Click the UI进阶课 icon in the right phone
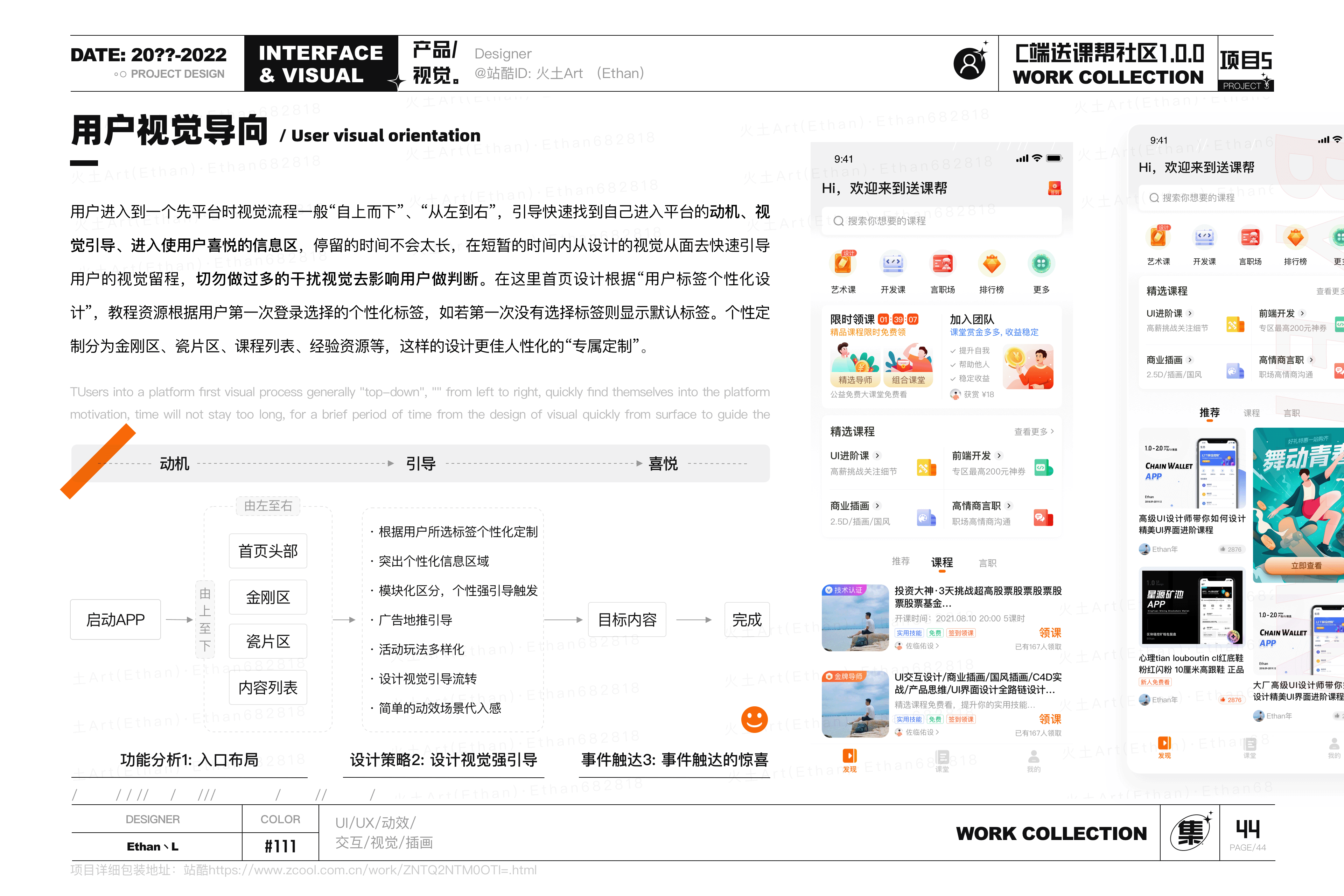1344x896 pixels. (1235, 324)
